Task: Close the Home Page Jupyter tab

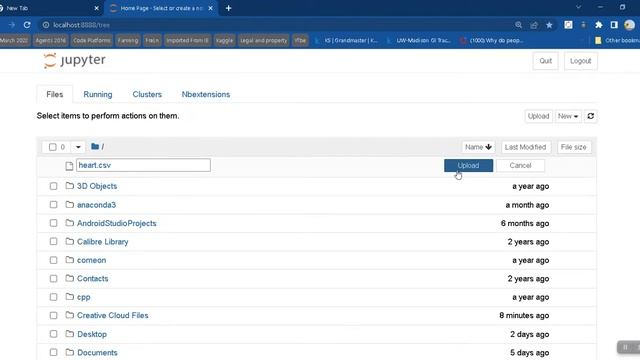Action: (211, 8)
